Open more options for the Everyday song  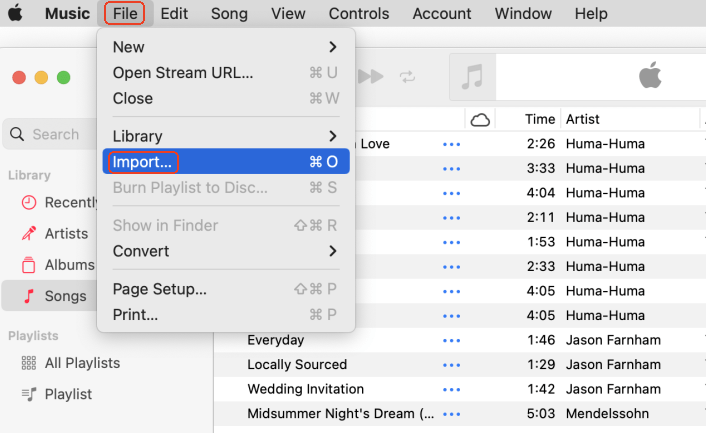pos(452,340)
